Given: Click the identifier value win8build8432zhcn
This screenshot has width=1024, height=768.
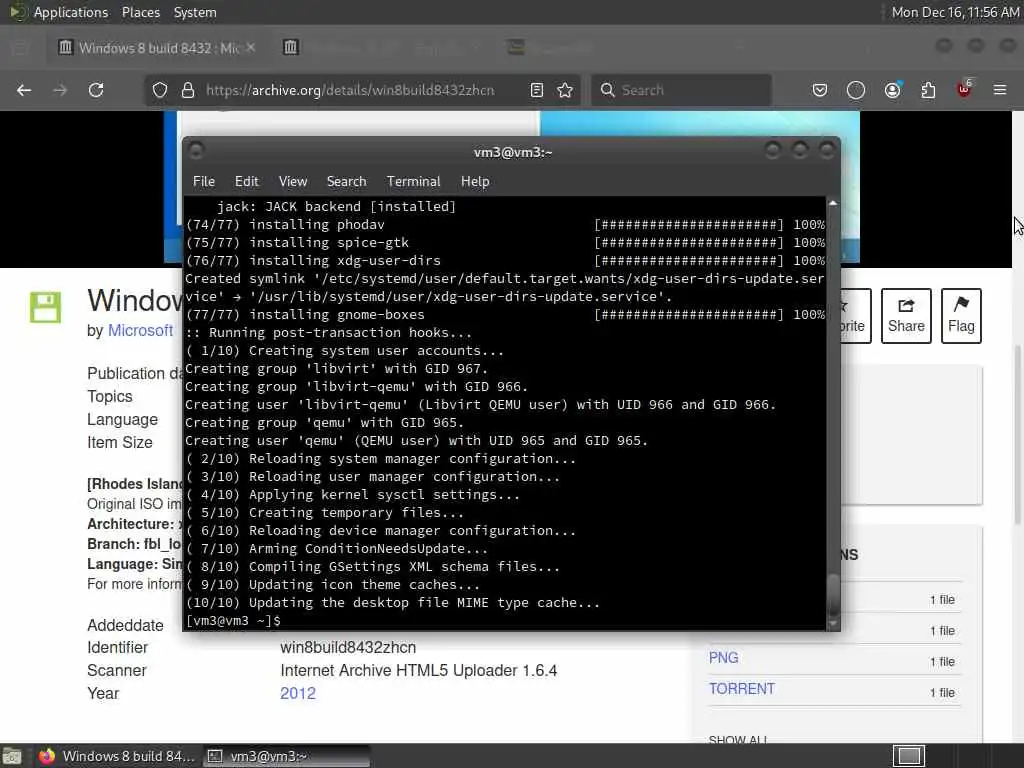Looking at the screenshot, I should tap(348, 648).
